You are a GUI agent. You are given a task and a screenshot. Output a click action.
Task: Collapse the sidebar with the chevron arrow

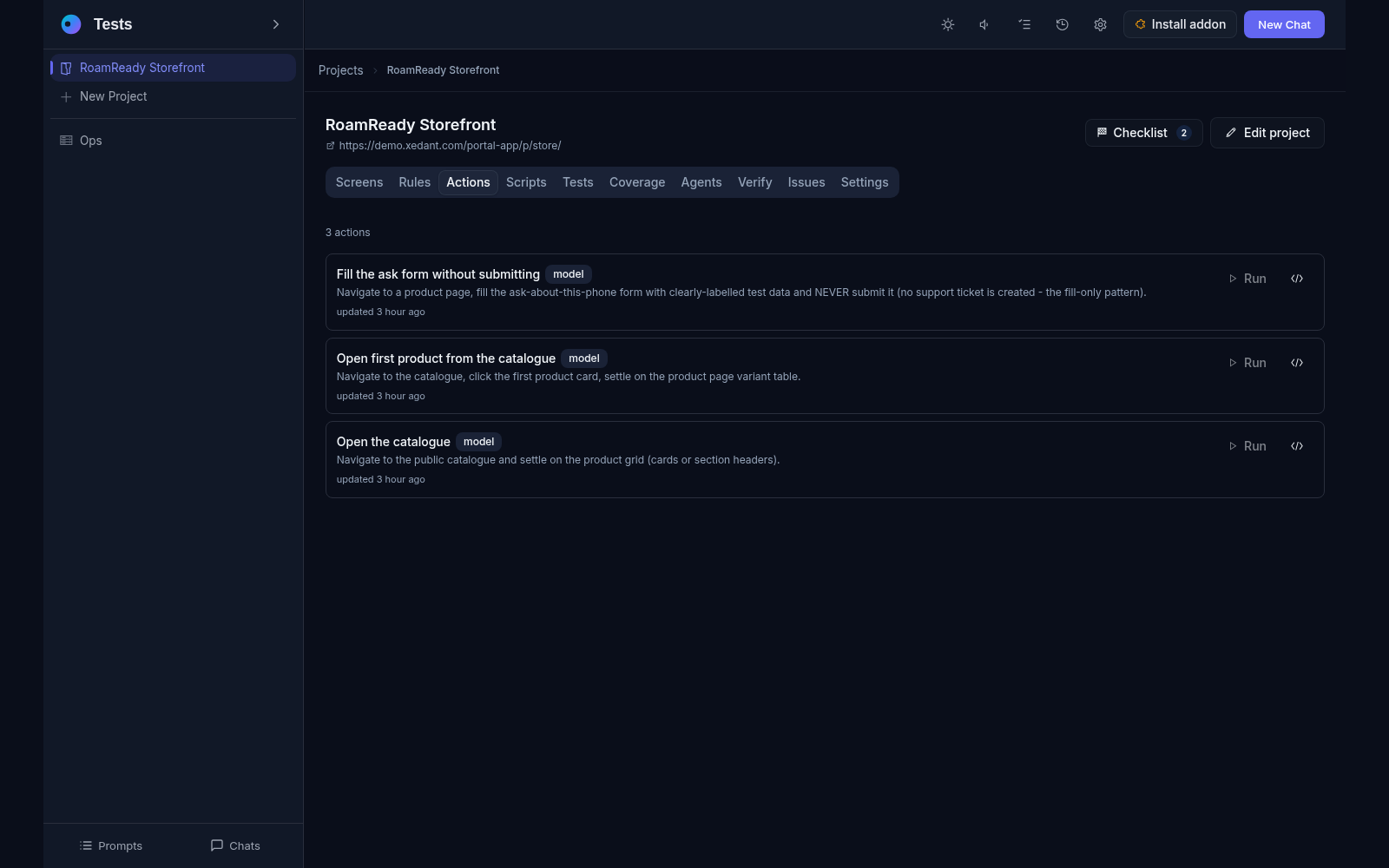[x=276, y=24]
